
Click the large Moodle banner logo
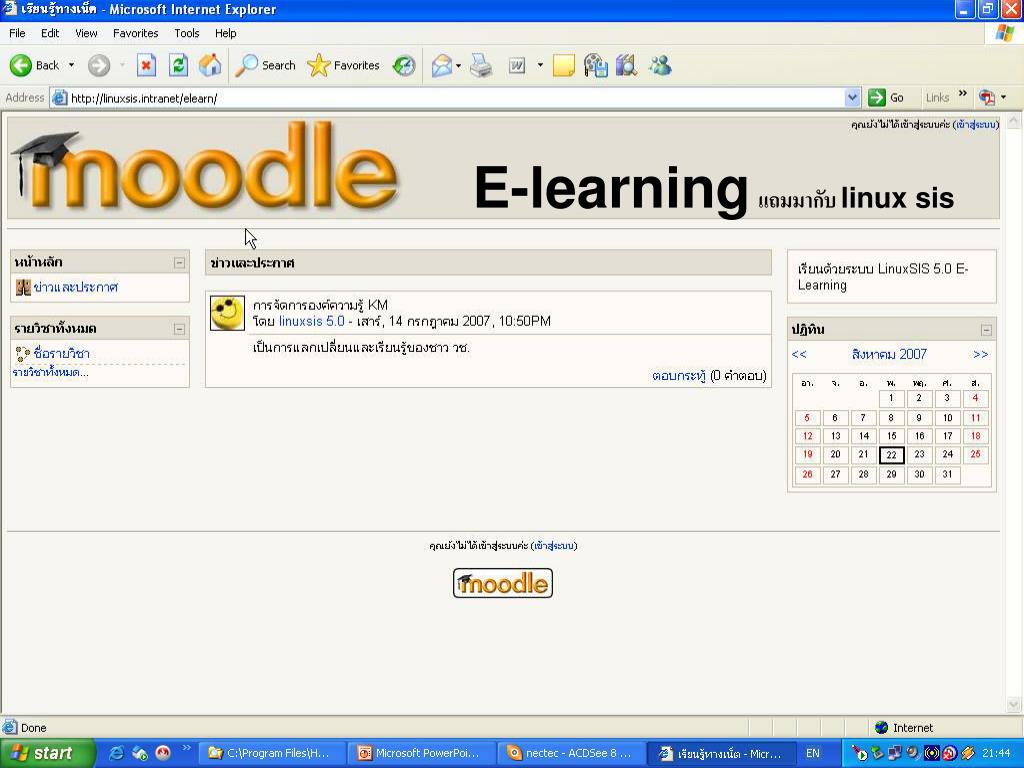point(206,167)
